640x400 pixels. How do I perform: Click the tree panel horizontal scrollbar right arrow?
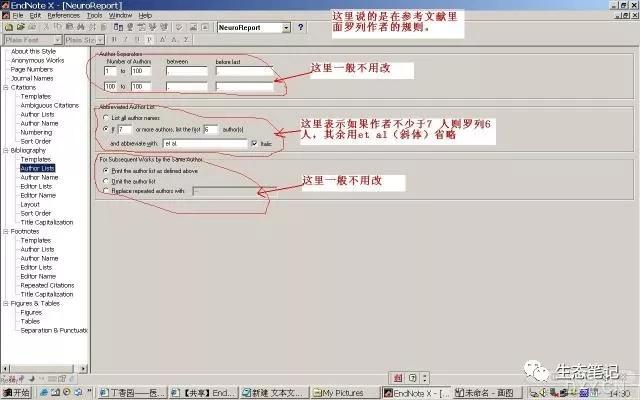pos(83,369)
